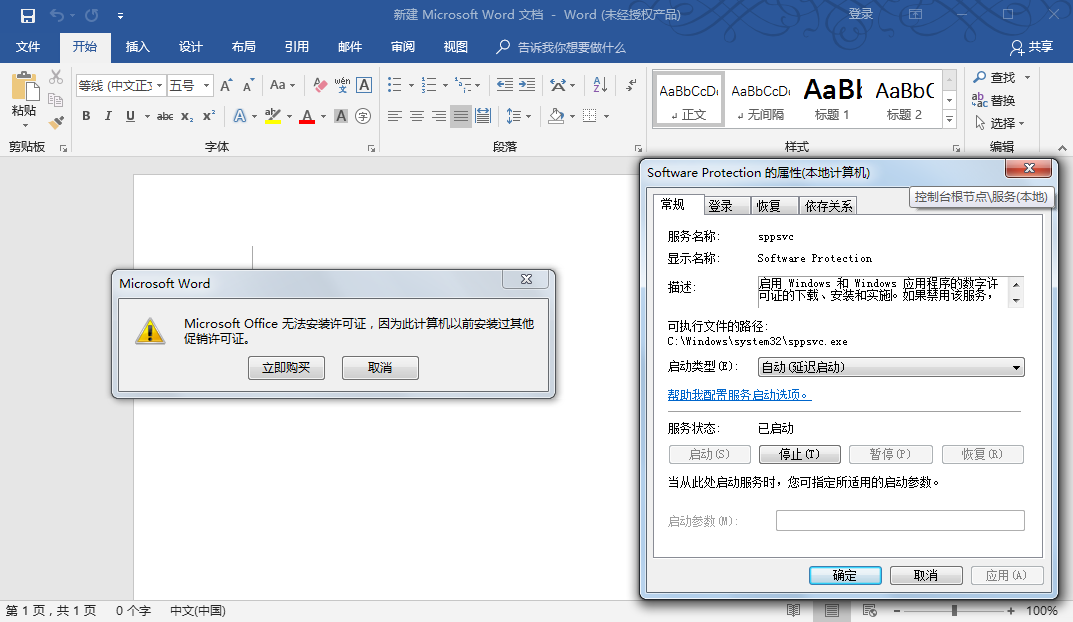Toggle superscript x² formatting

click(209, 116)
